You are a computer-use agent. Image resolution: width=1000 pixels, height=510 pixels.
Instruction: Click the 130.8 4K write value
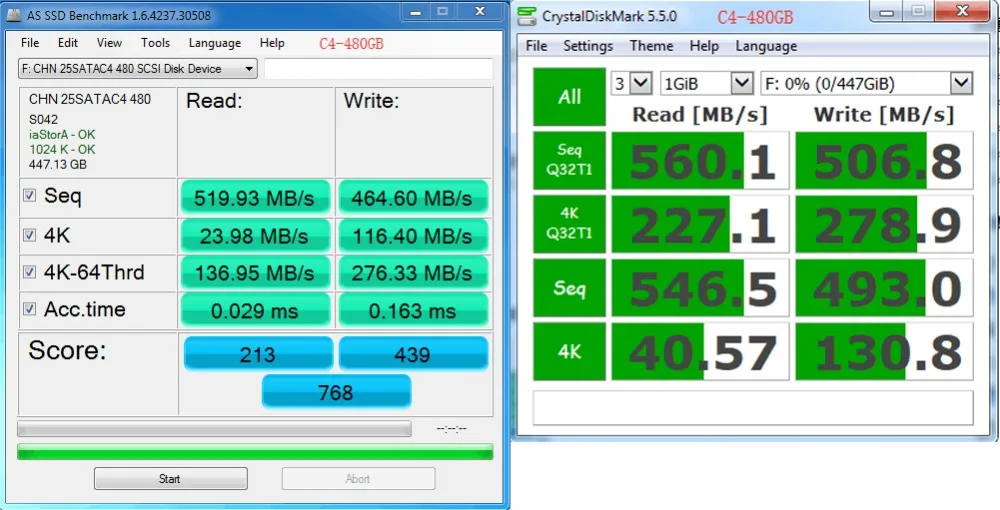point(885,352)
